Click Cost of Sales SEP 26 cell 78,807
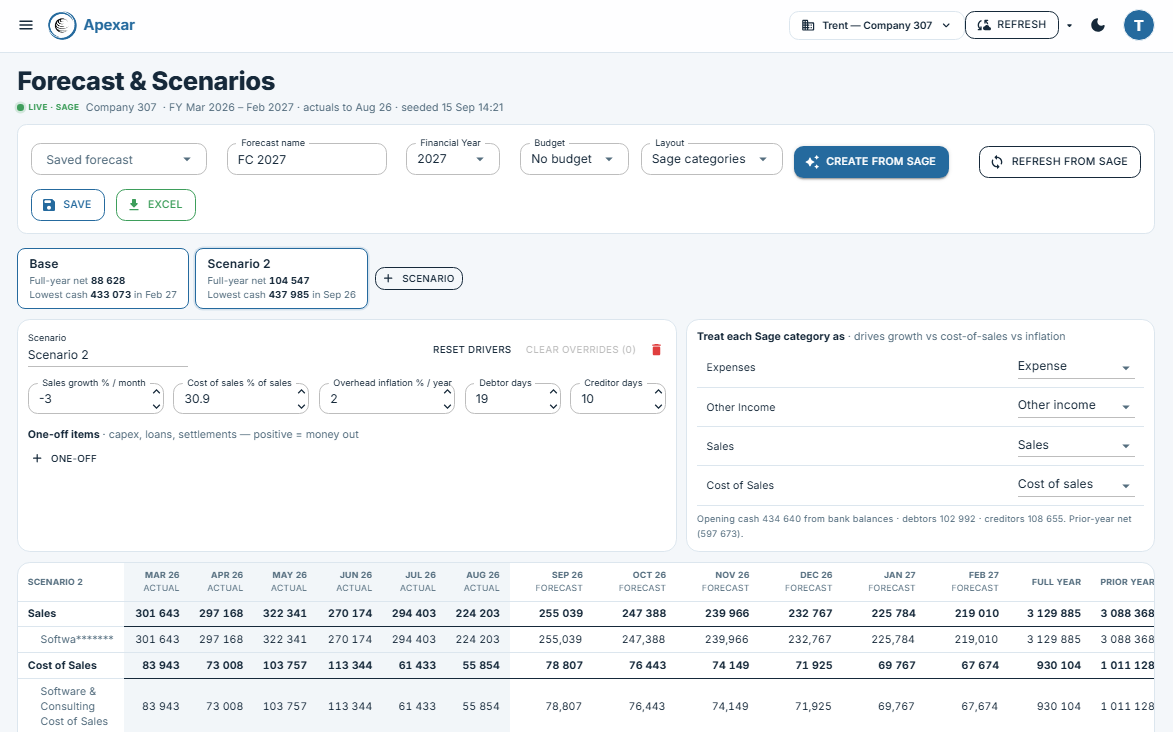Image resolution: width=1173 pixels, height=732 pixels. pyautogui.click(x=563, y=707)
